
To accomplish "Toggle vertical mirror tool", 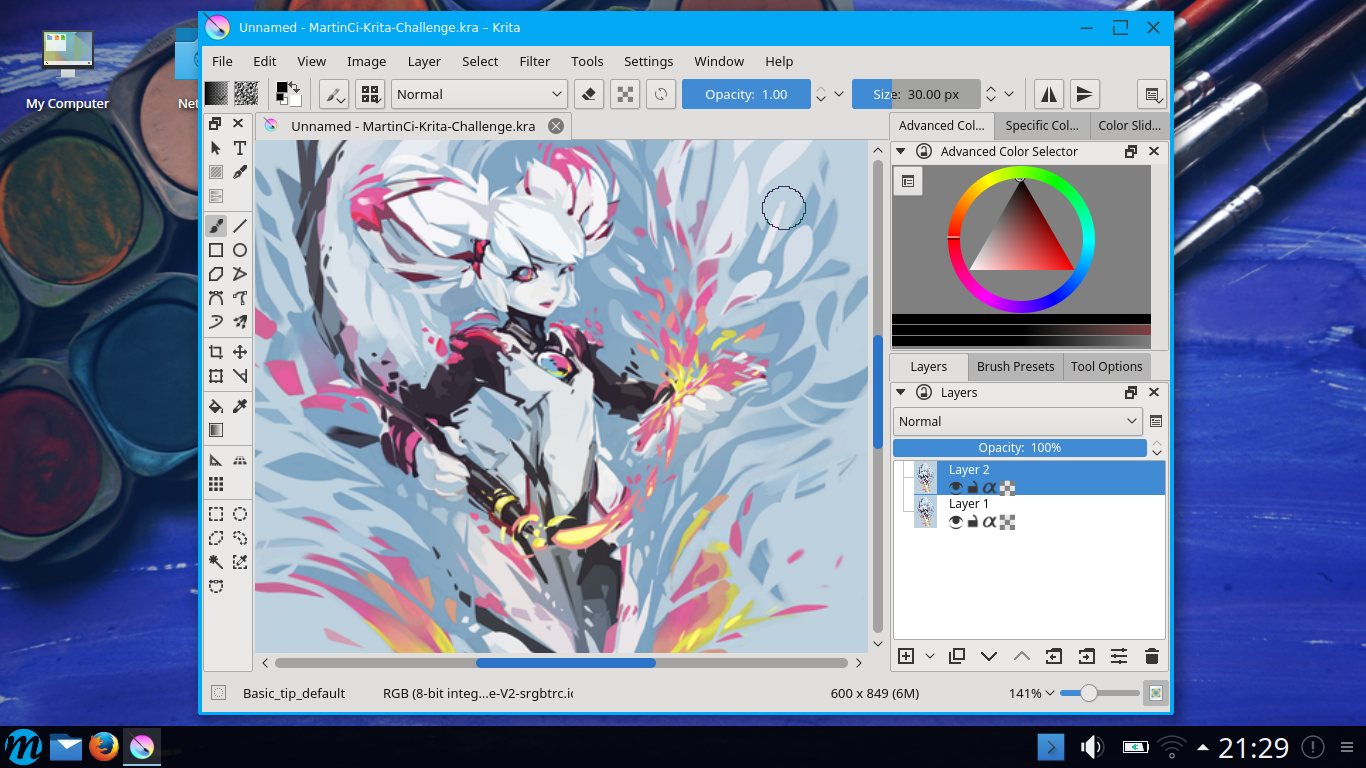I will (1084, 94).
